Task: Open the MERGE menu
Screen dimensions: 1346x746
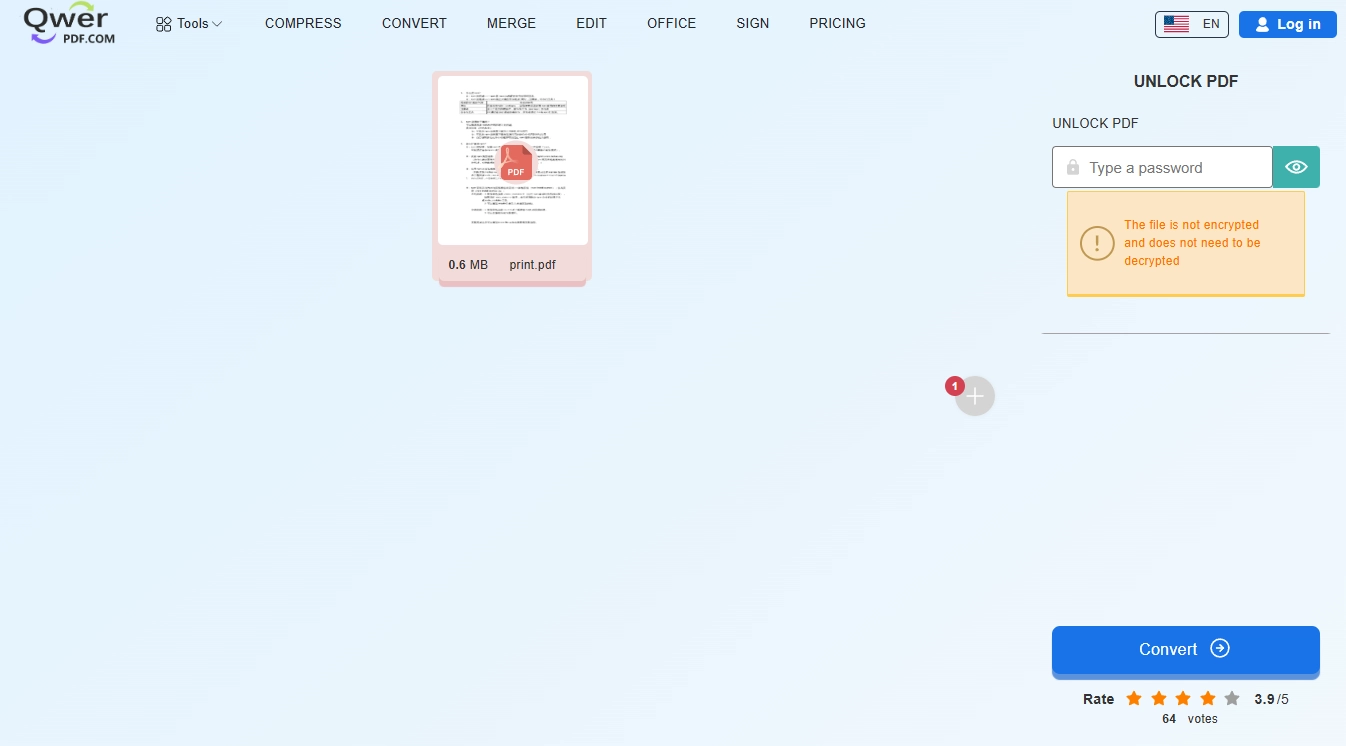Action: pyautogui.click(x=511, y=23)
